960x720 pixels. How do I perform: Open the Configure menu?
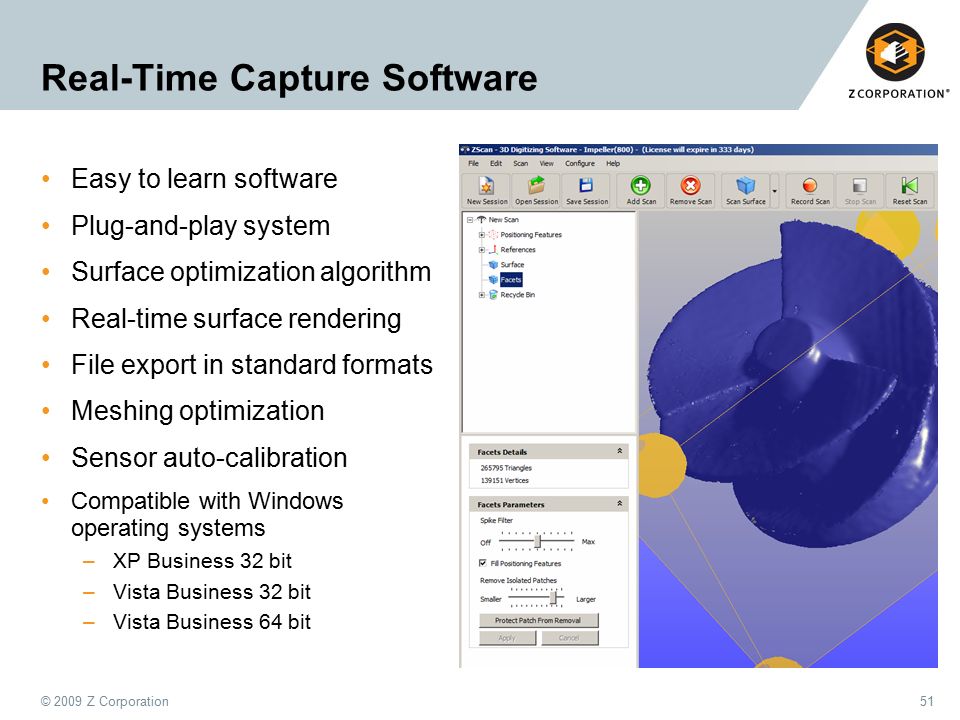[x=580, y=163]
